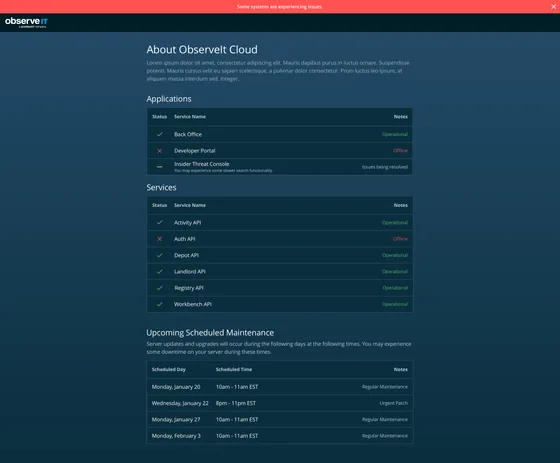The height and width of the screenshot is (463, 560).
Task: Click Registry API Operational status text
Action: pyautogui.click(x=395, y=288)
